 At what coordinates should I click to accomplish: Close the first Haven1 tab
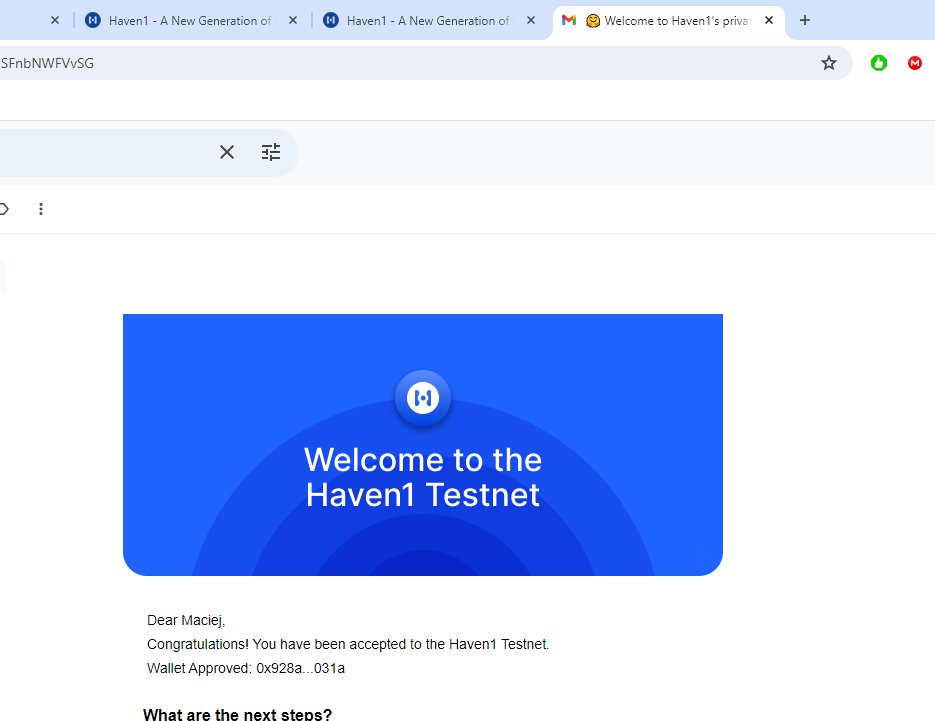(x=293, y=20)
